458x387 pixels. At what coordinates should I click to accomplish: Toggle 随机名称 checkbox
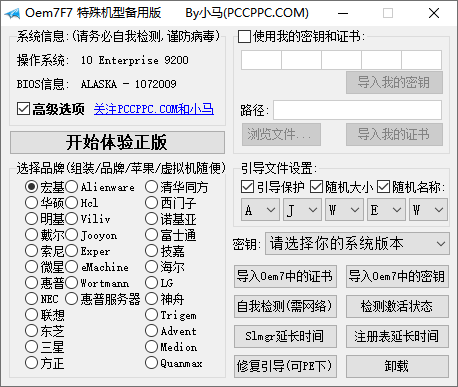[383, 187]
